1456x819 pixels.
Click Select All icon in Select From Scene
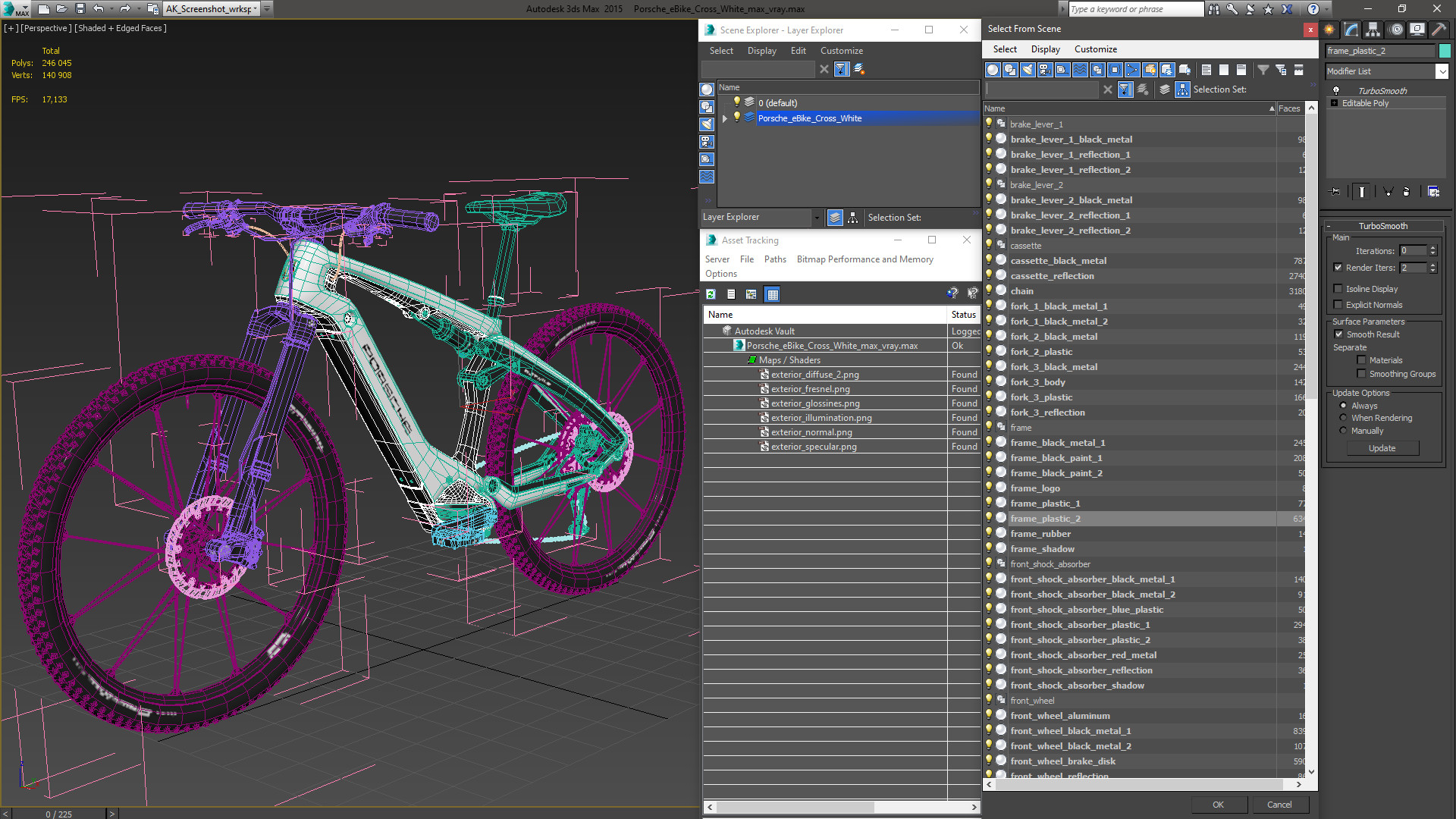click(x=1207, y=70)
